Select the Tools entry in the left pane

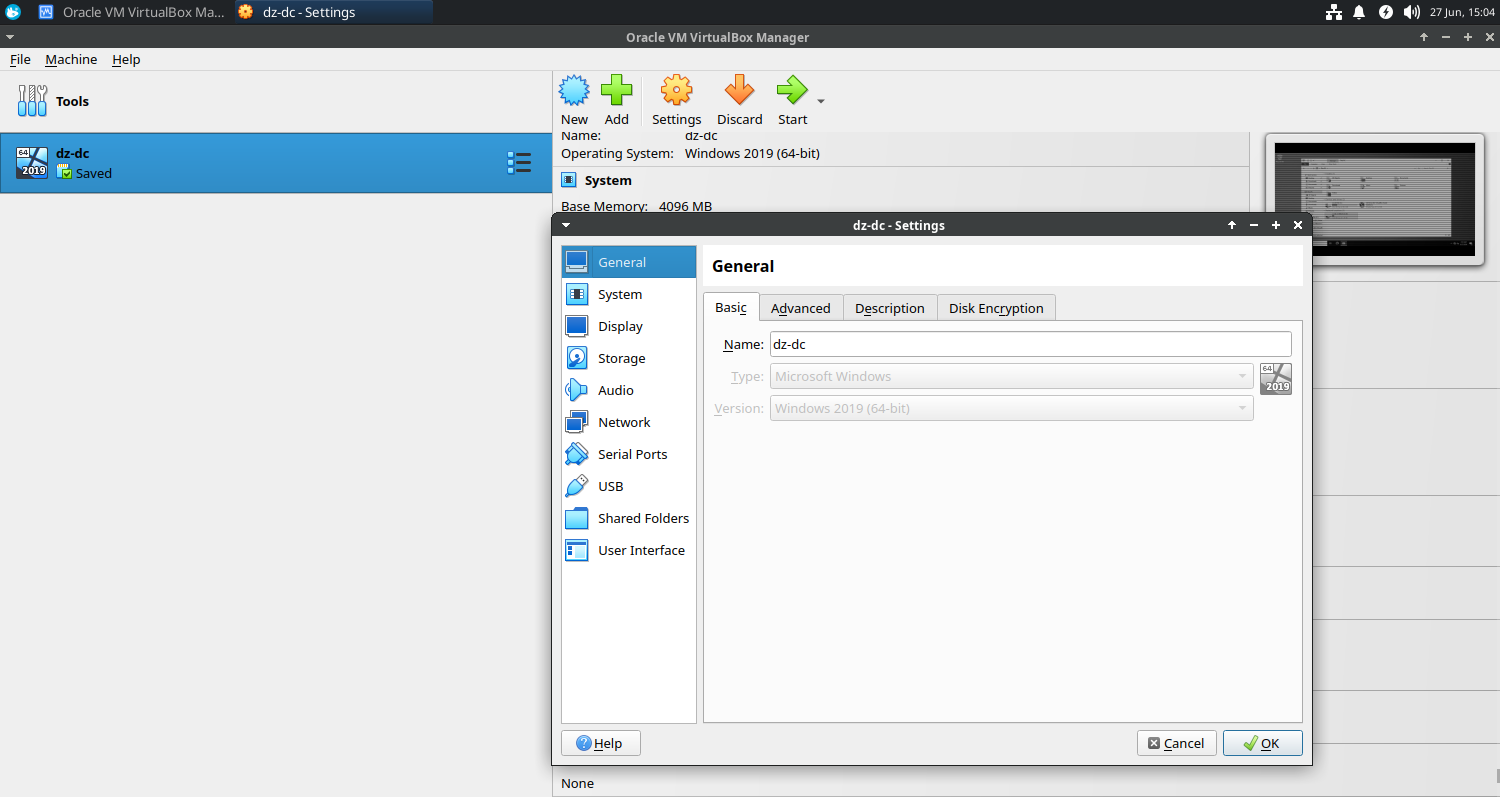276,101
